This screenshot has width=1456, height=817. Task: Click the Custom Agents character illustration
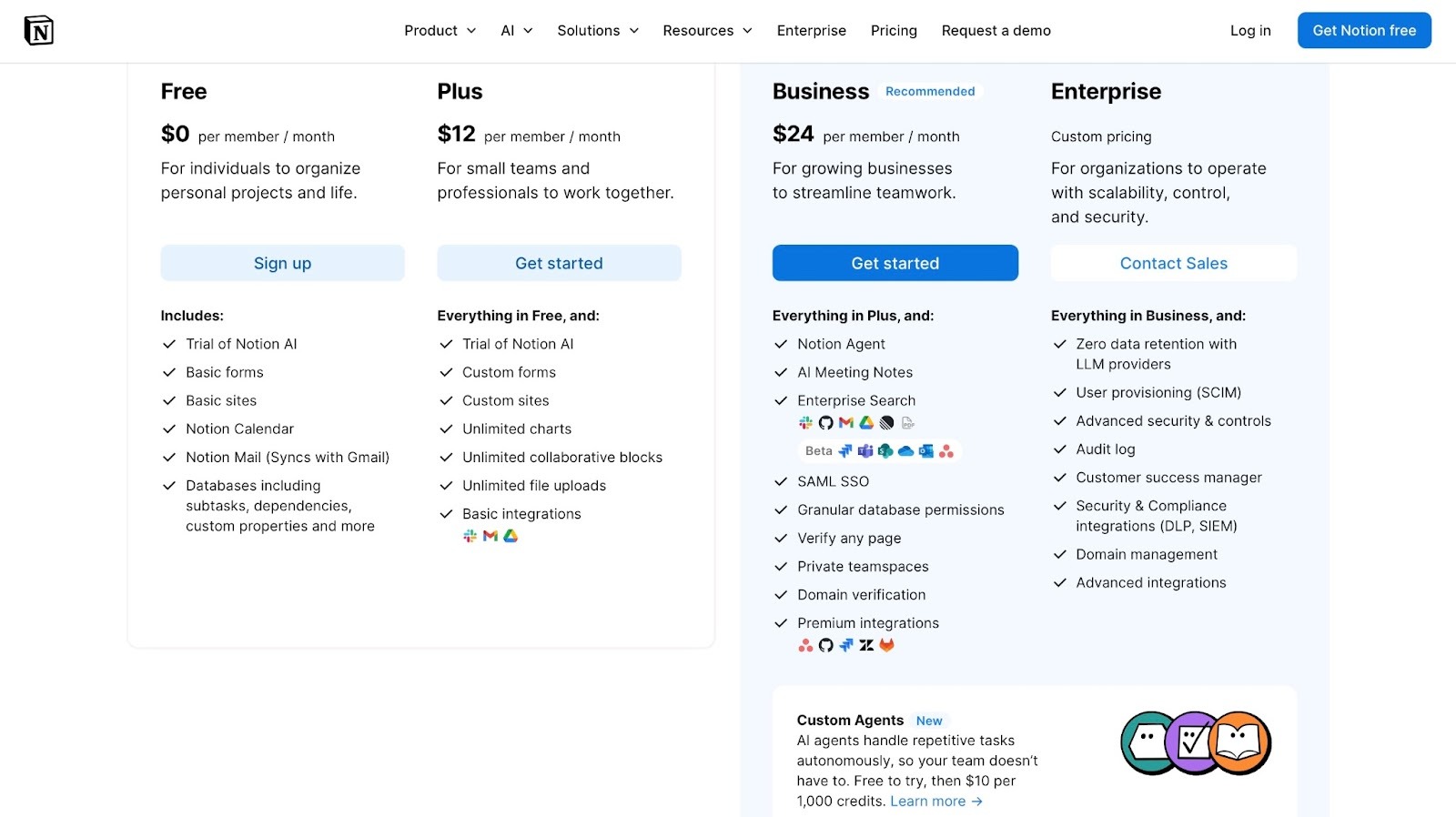(x=1196, y=743)
